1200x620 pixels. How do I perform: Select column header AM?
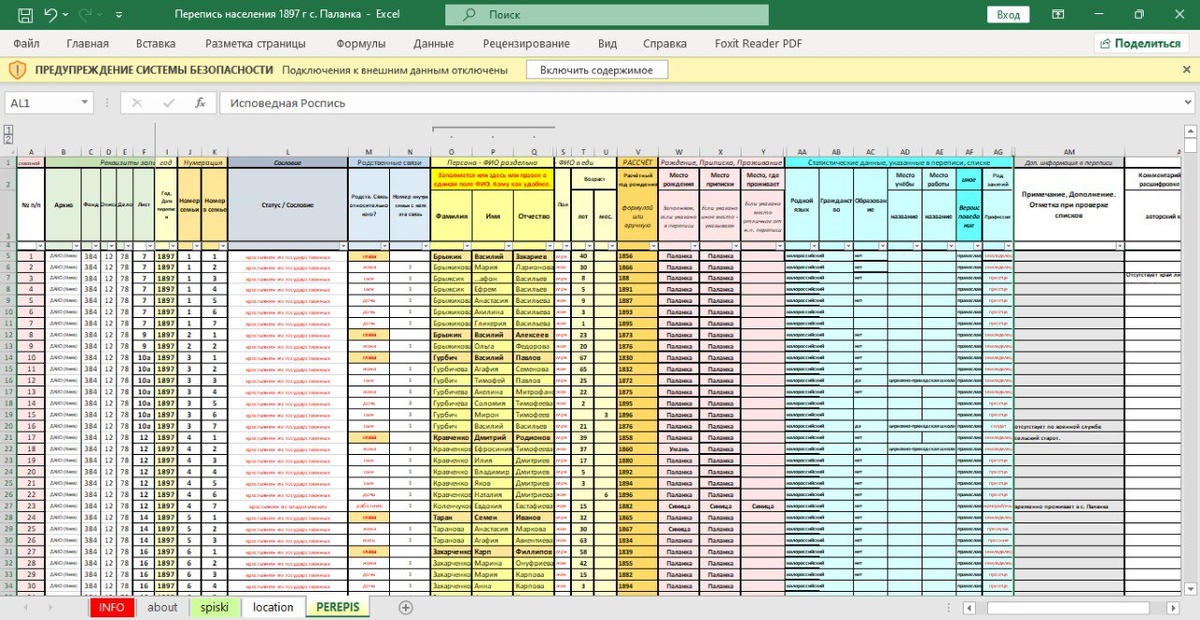coord(1069,152)
